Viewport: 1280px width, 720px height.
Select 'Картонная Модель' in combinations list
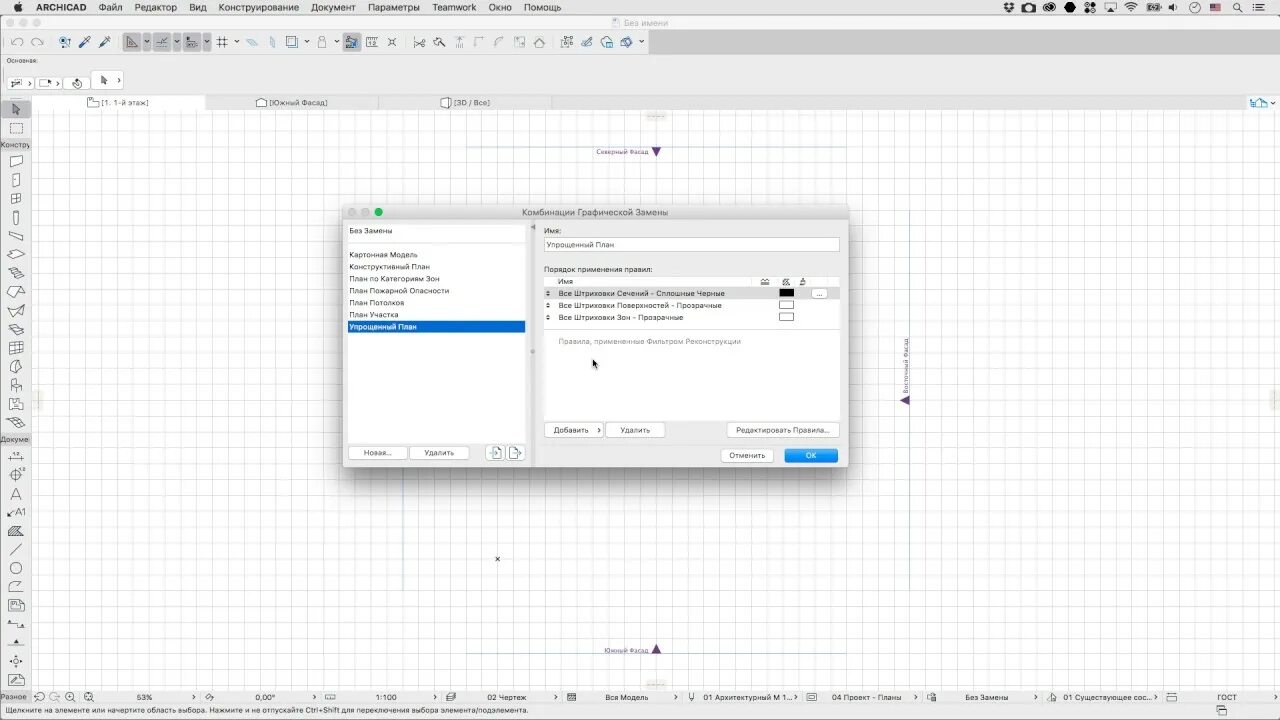[x=436, y=255]
